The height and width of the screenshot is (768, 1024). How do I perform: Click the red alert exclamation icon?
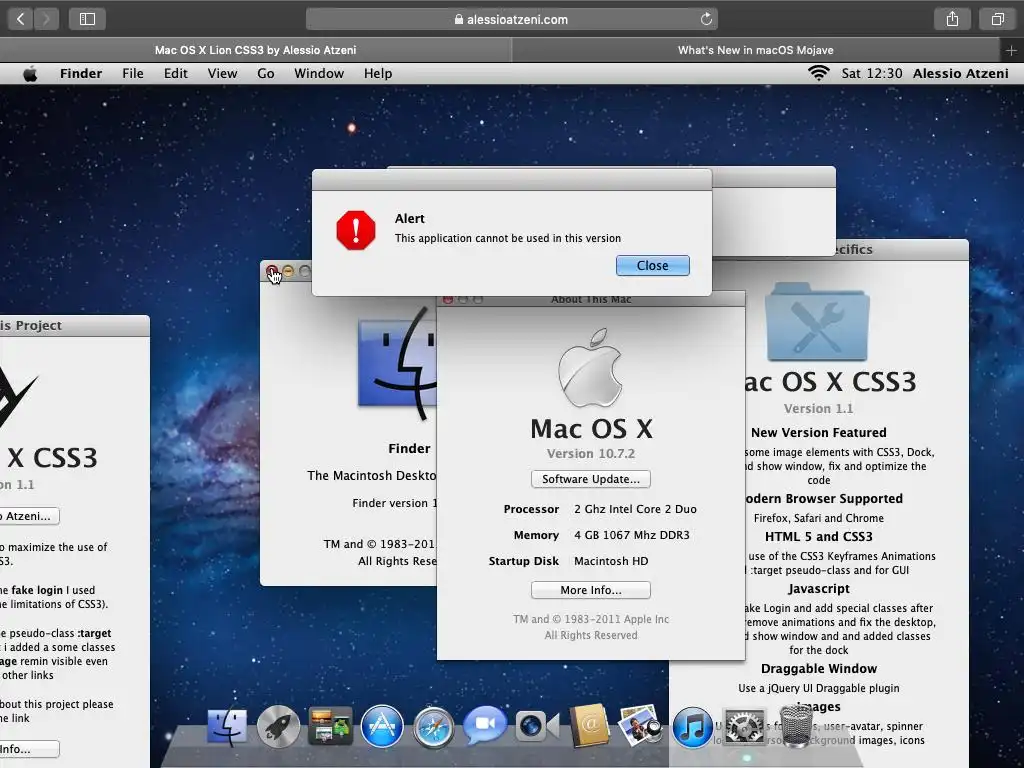[356, 230]
